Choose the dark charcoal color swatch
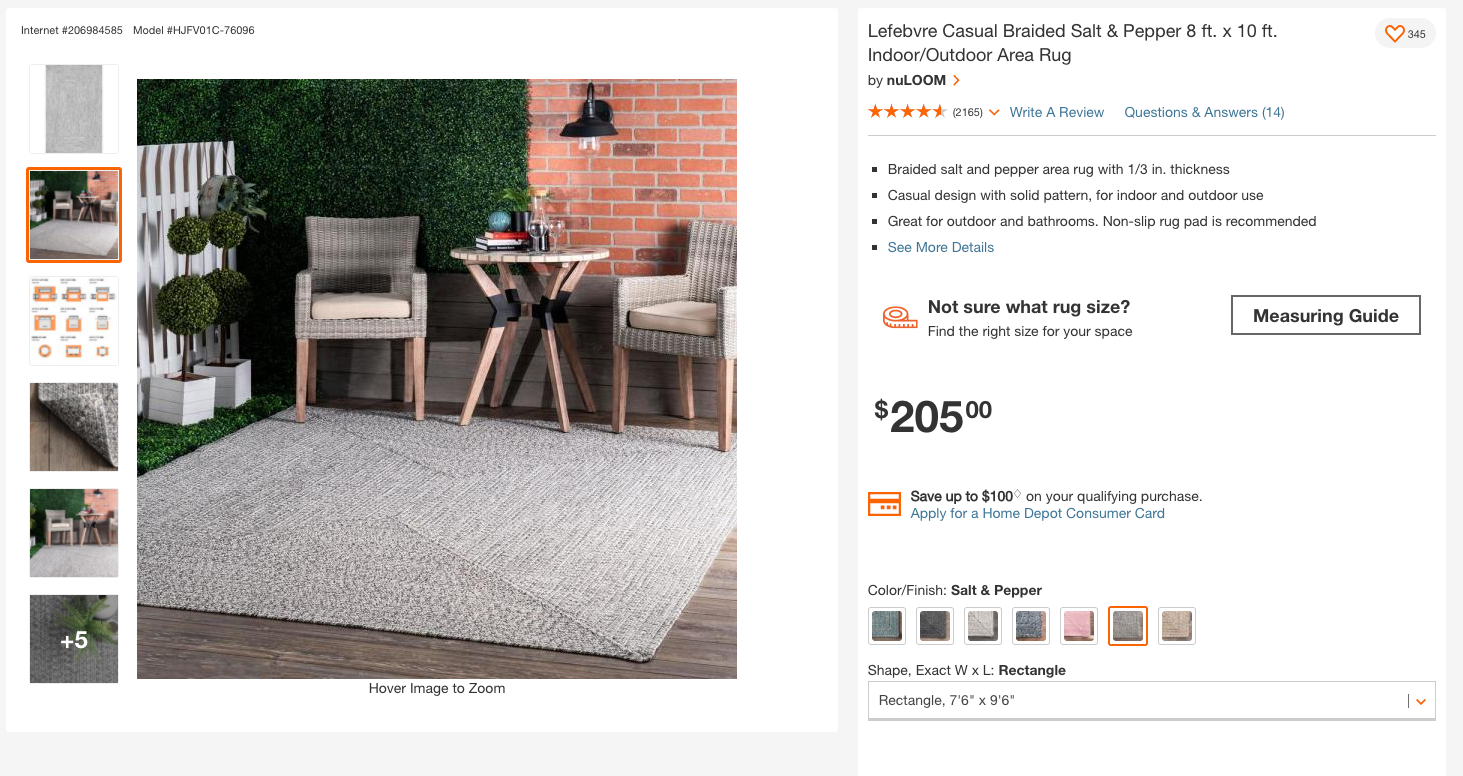This screenshot has height=776, width=1463. pyautogui.click(x=935, y=626)
